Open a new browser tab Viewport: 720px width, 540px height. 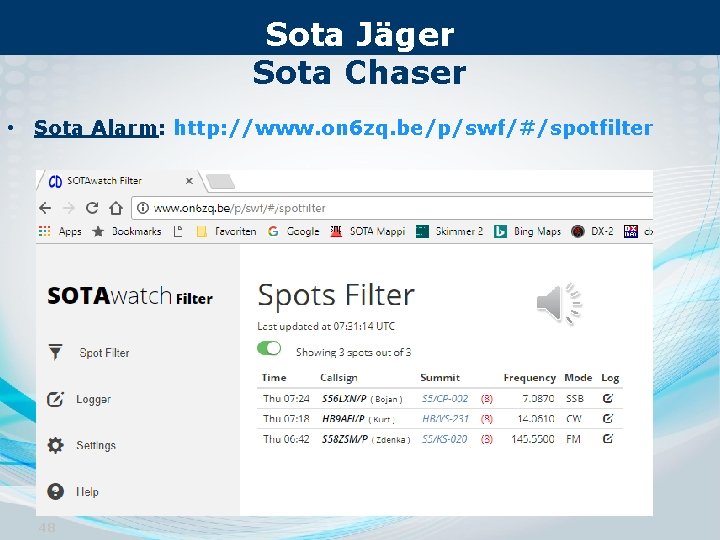pos(220,182)
